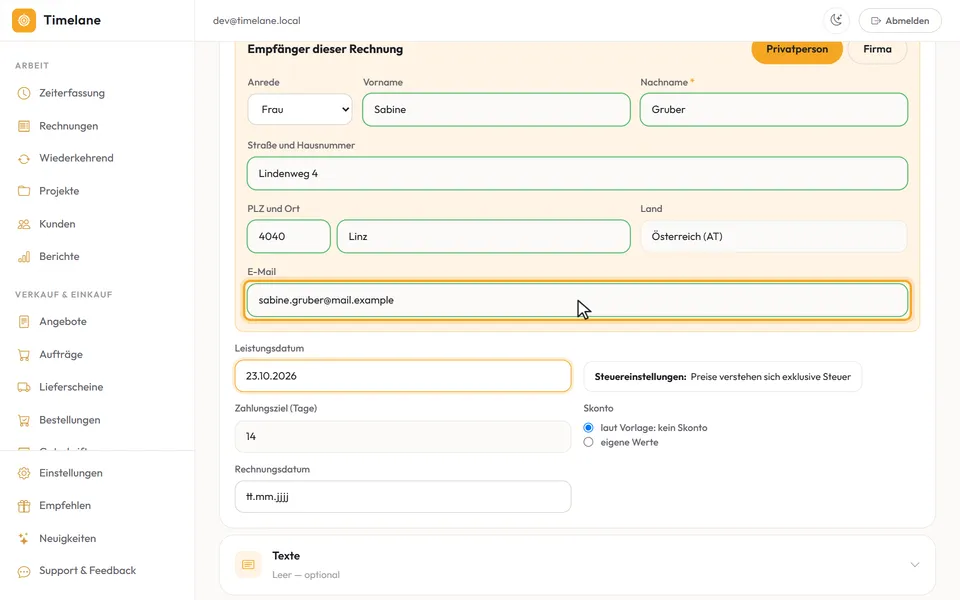Click the Einstellungen gear icon
960x600 pixels.
click(x=24, y=473)
